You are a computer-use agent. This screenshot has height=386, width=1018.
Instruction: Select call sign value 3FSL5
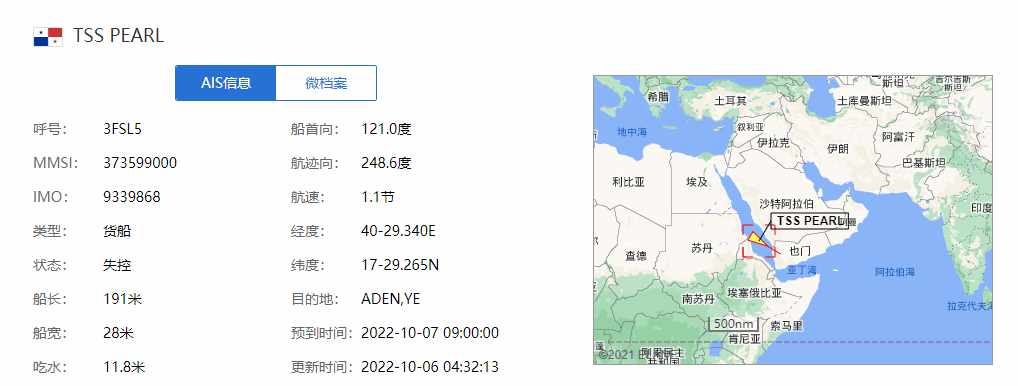coord(122,129)
